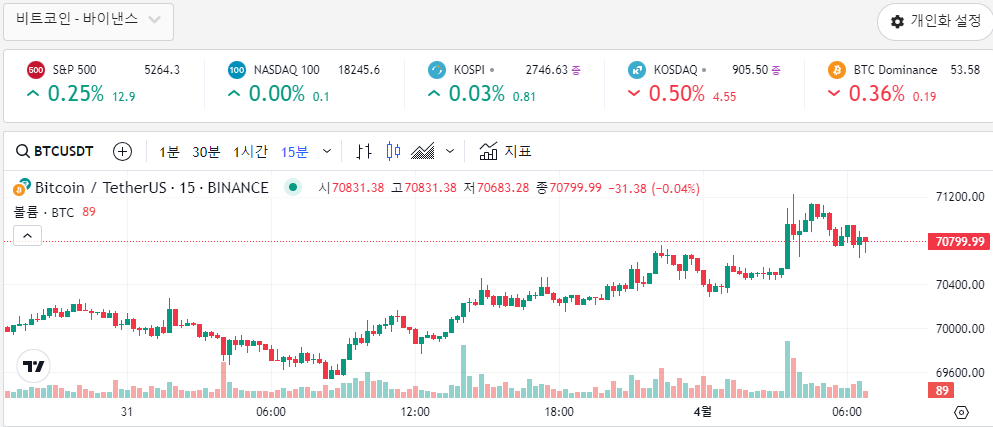
Task: Switch to the 1시간 timeframe
Action: tap(250, 152)
